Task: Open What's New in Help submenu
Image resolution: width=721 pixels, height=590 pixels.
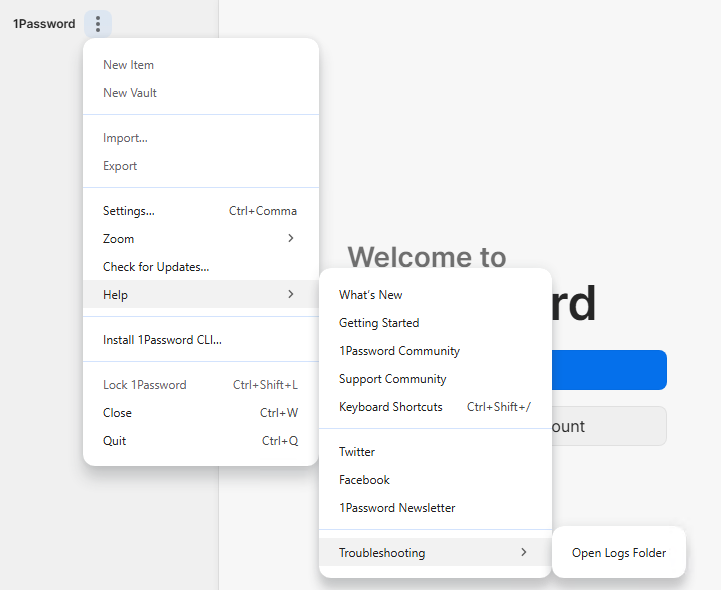Action: pyautogui.click(x=435, y=295)
